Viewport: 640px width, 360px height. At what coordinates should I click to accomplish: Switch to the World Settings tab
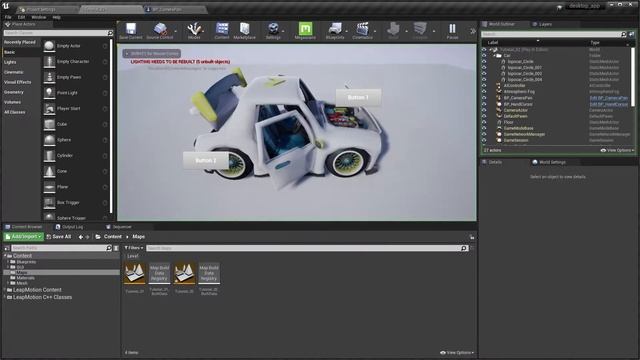pyautogui.click(x=549, y=162)
